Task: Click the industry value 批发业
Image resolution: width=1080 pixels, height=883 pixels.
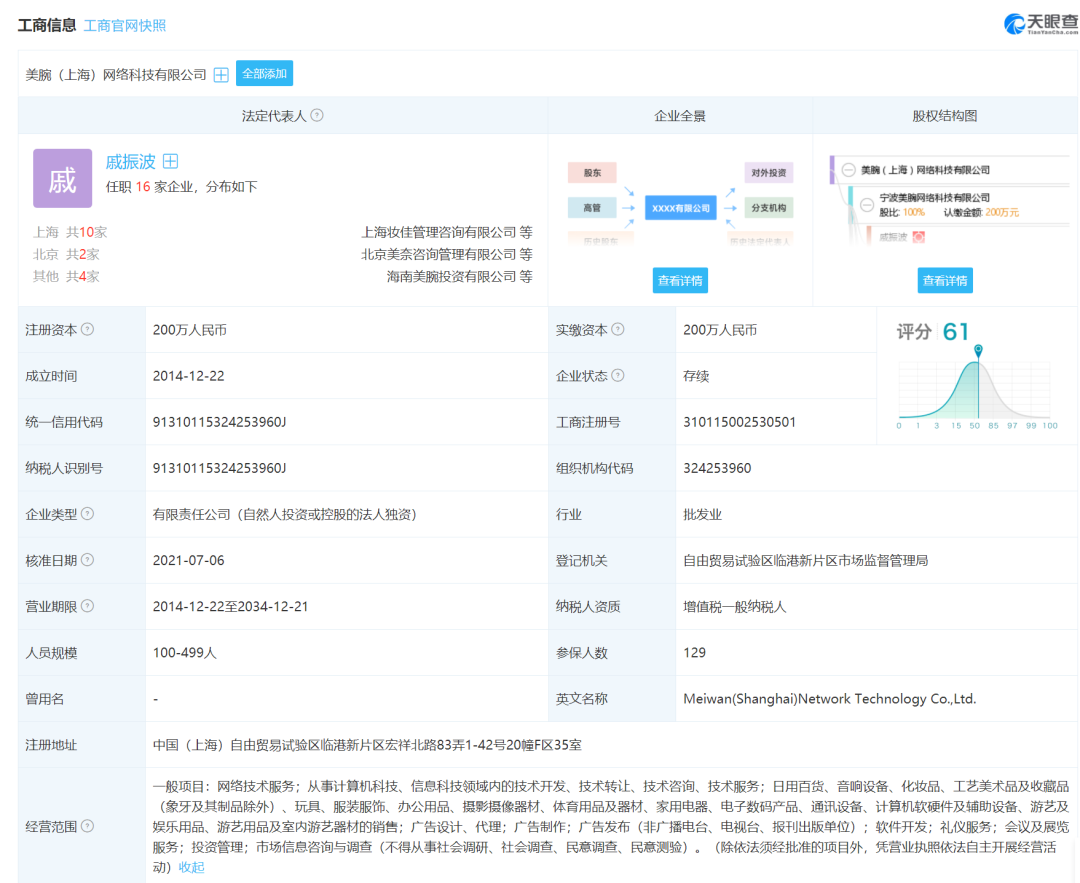Action: coord(703,515)
